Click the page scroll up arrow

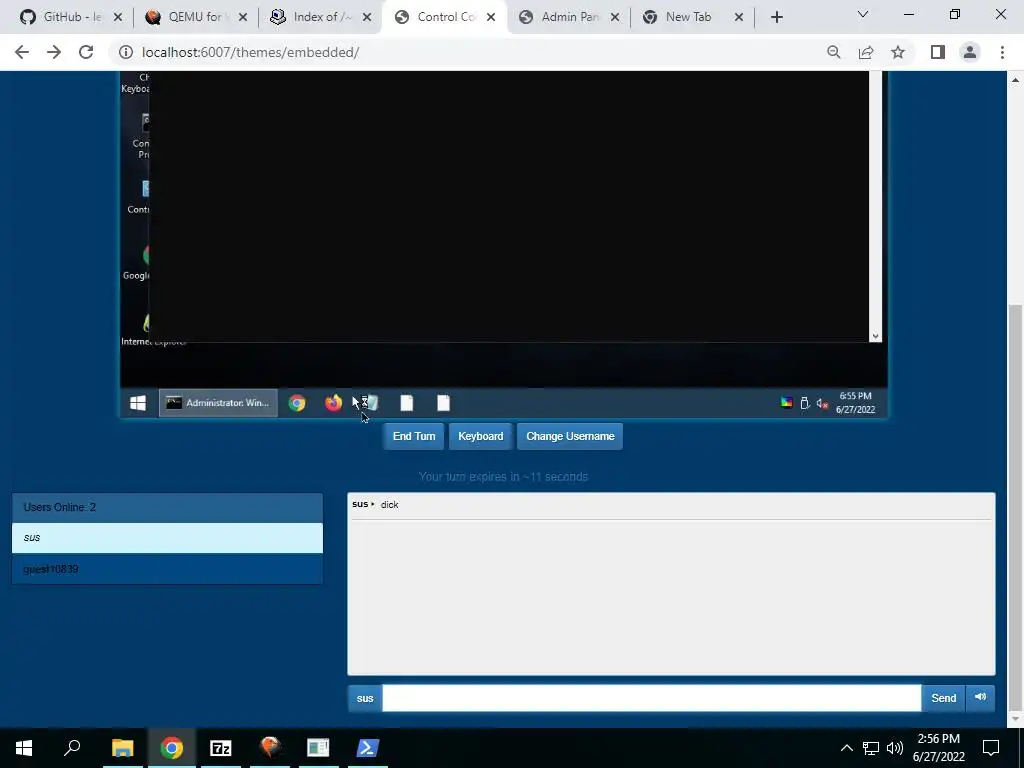tap(1015, 80)
